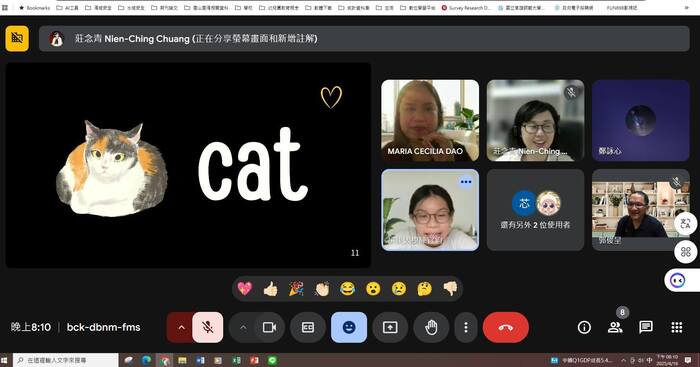Send the thumbs up reaction
The width and height of the screenshot is (700, 367).
coord(271,289)
